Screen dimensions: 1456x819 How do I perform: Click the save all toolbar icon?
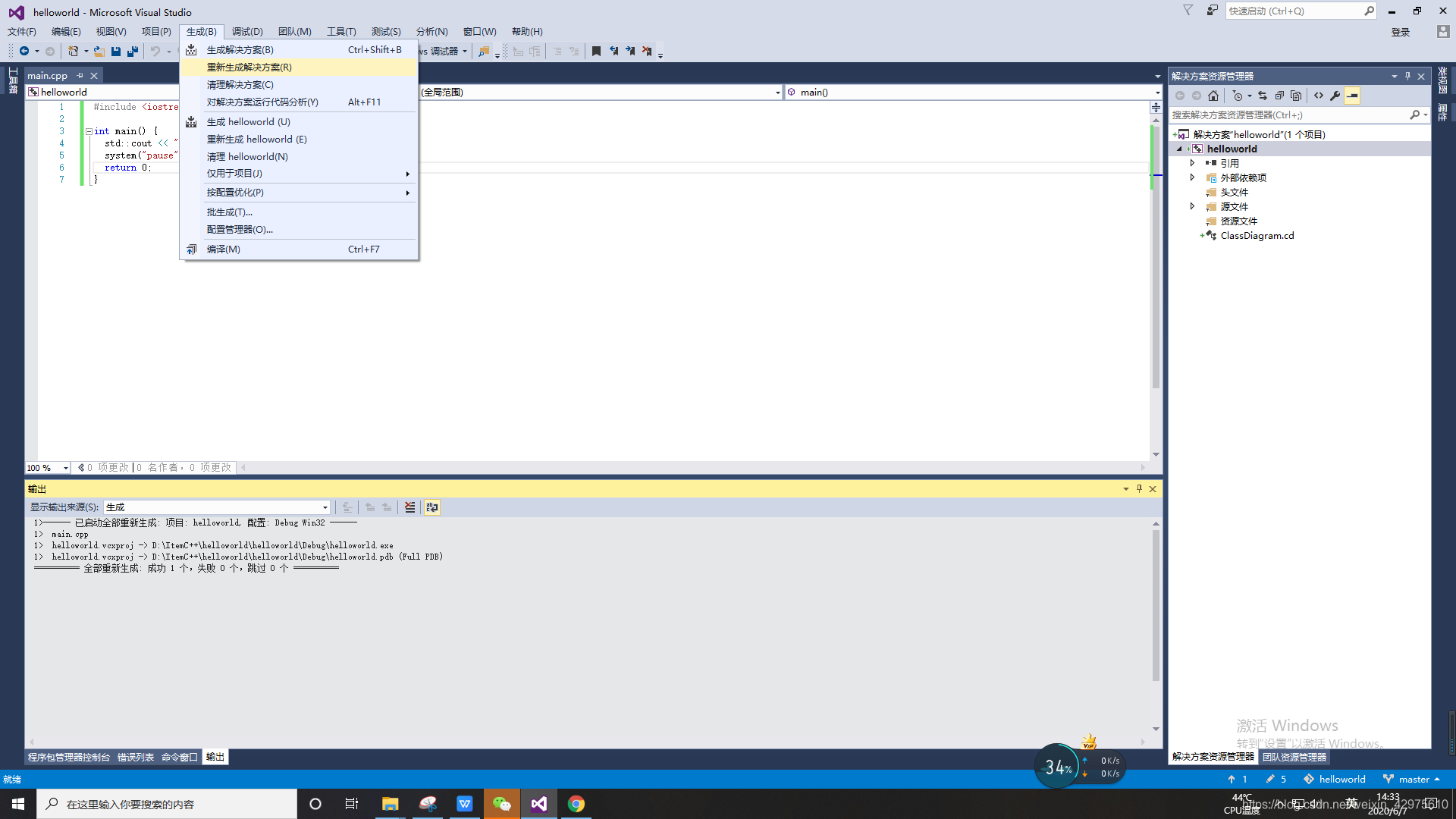point(133,52)
